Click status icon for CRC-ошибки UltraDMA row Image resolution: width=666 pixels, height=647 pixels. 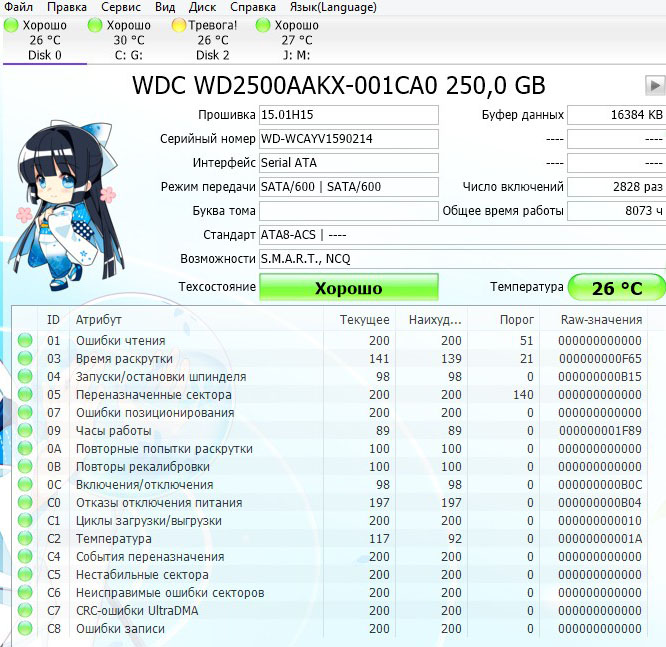coord(25,610)
